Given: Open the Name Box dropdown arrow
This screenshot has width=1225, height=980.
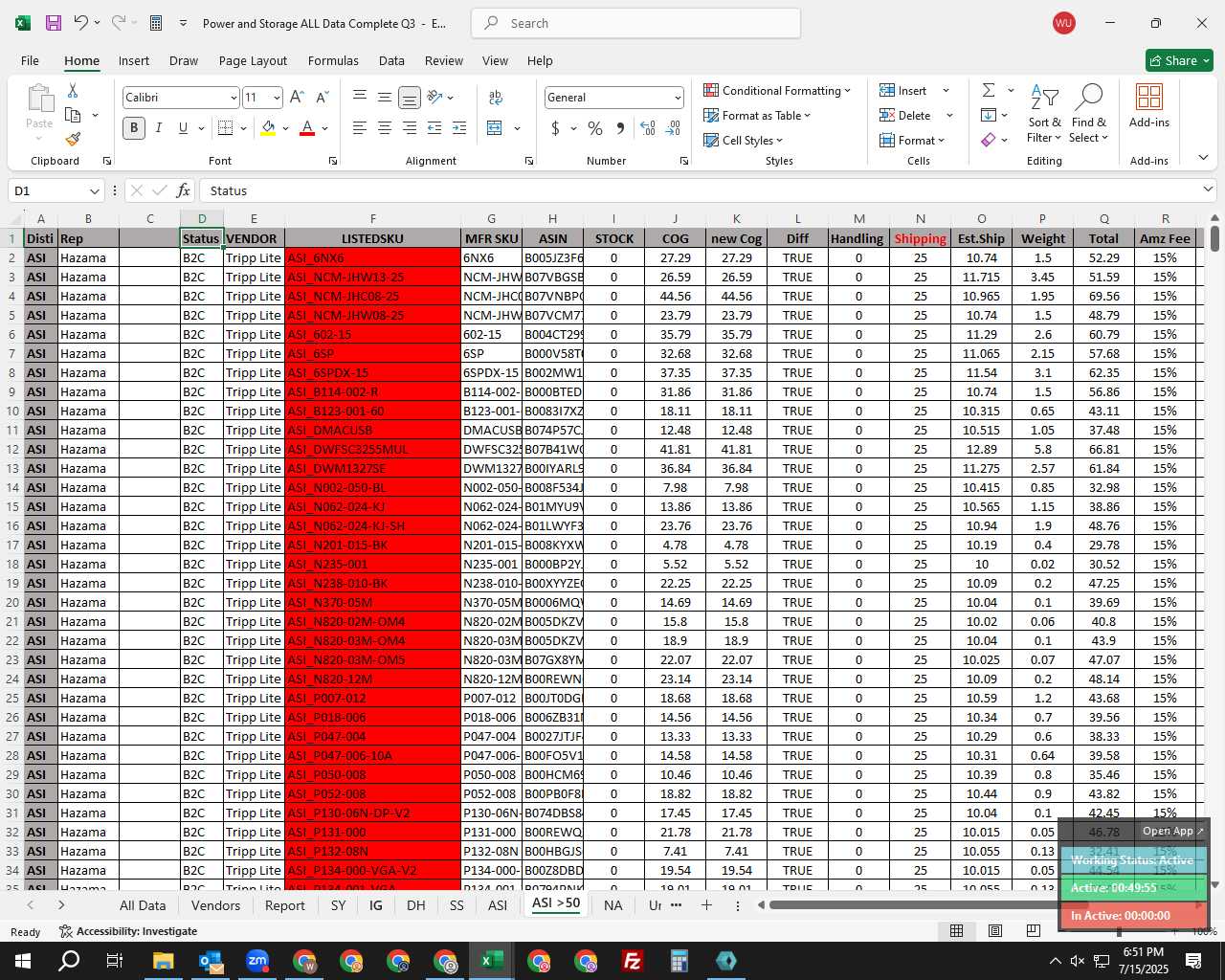Looking at the screenshot, I should point(94,191).
